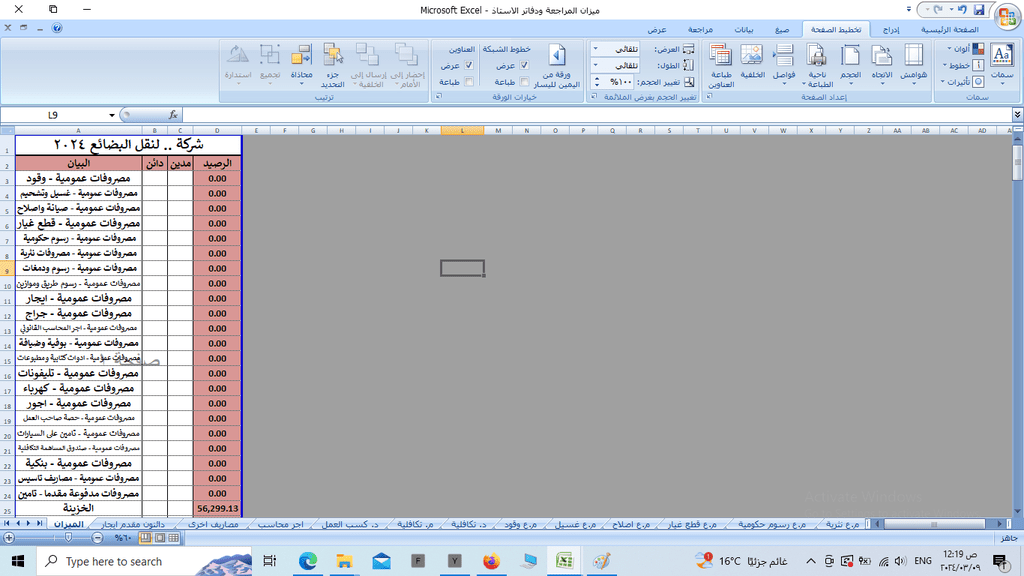The height and width of the screenshot is (576, 1024).
Task: Open the Scale to Fit dialog launcher
Action: tap(594, 97)
